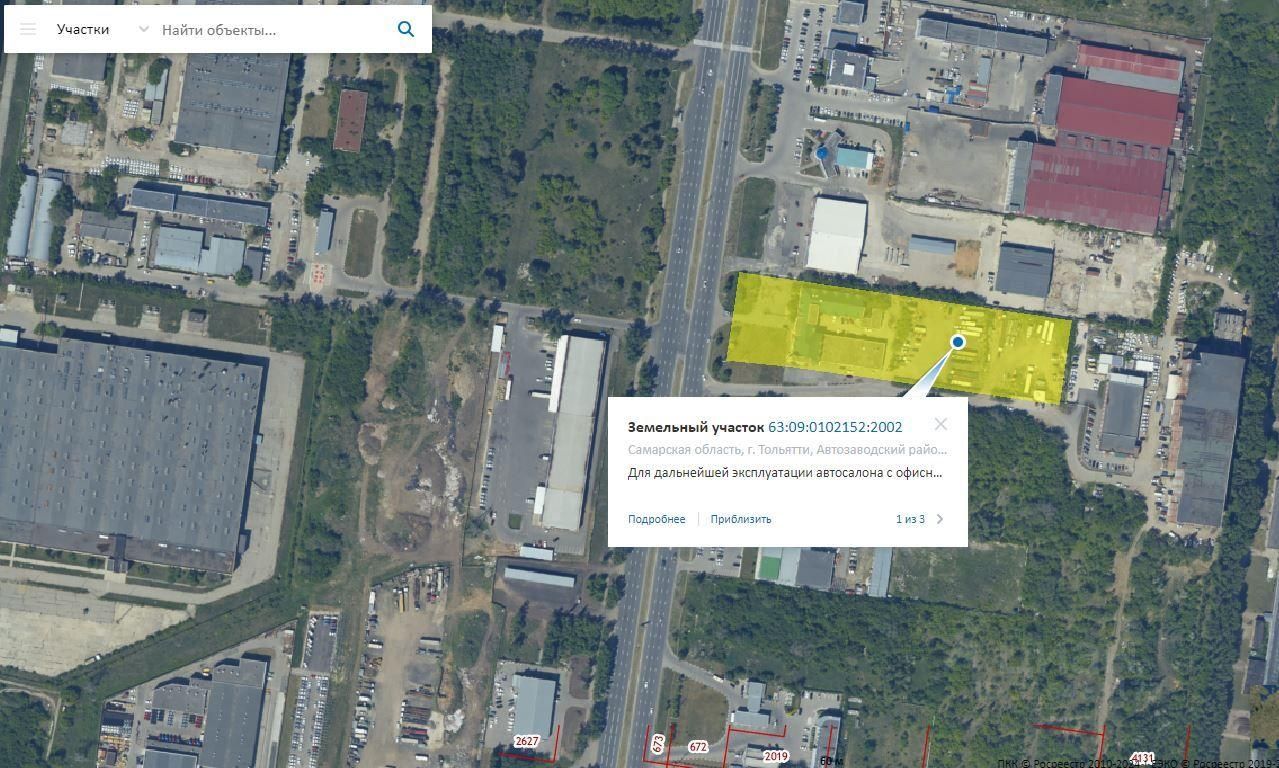Click the '1 из 3' results counter

click(910, 519)
